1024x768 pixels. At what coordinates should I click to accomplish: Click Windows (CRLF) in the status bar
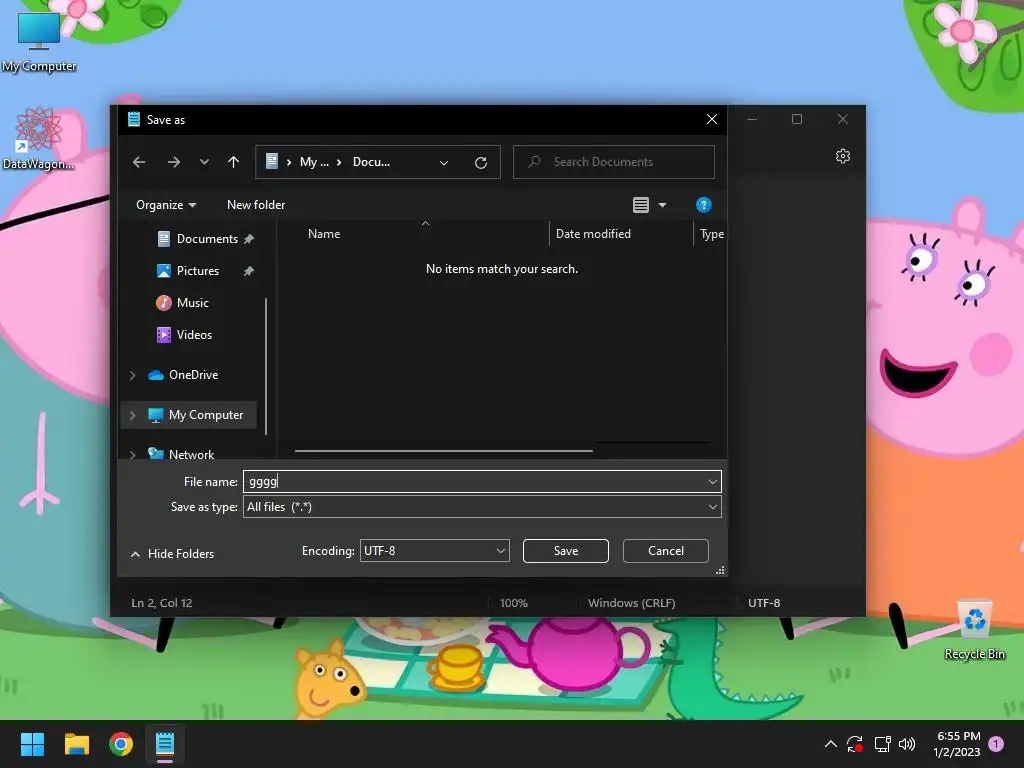point(631,603)
